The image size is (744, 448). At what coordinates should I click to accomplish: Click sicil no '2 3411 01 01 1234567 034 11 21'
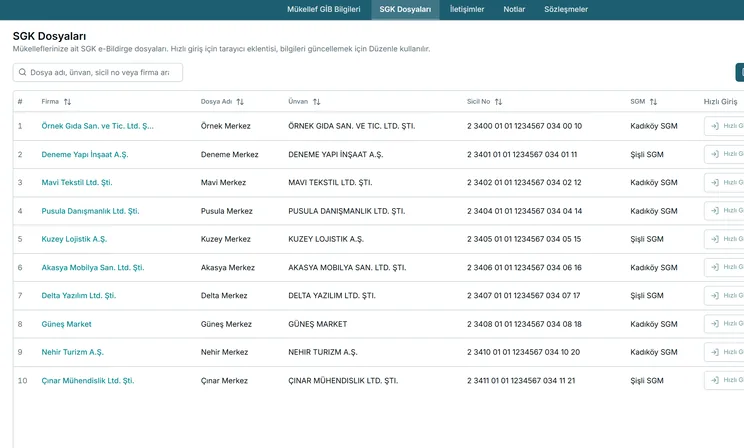(521, 380)
